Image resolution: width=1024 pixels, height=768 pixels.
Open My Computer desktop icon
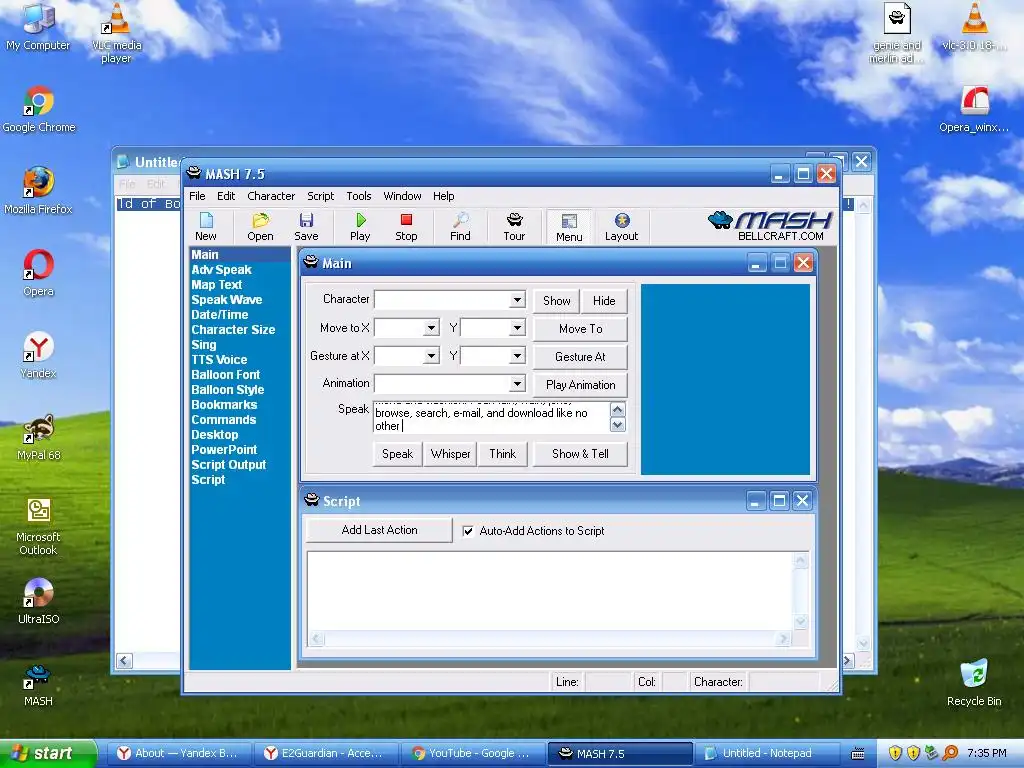38,27
